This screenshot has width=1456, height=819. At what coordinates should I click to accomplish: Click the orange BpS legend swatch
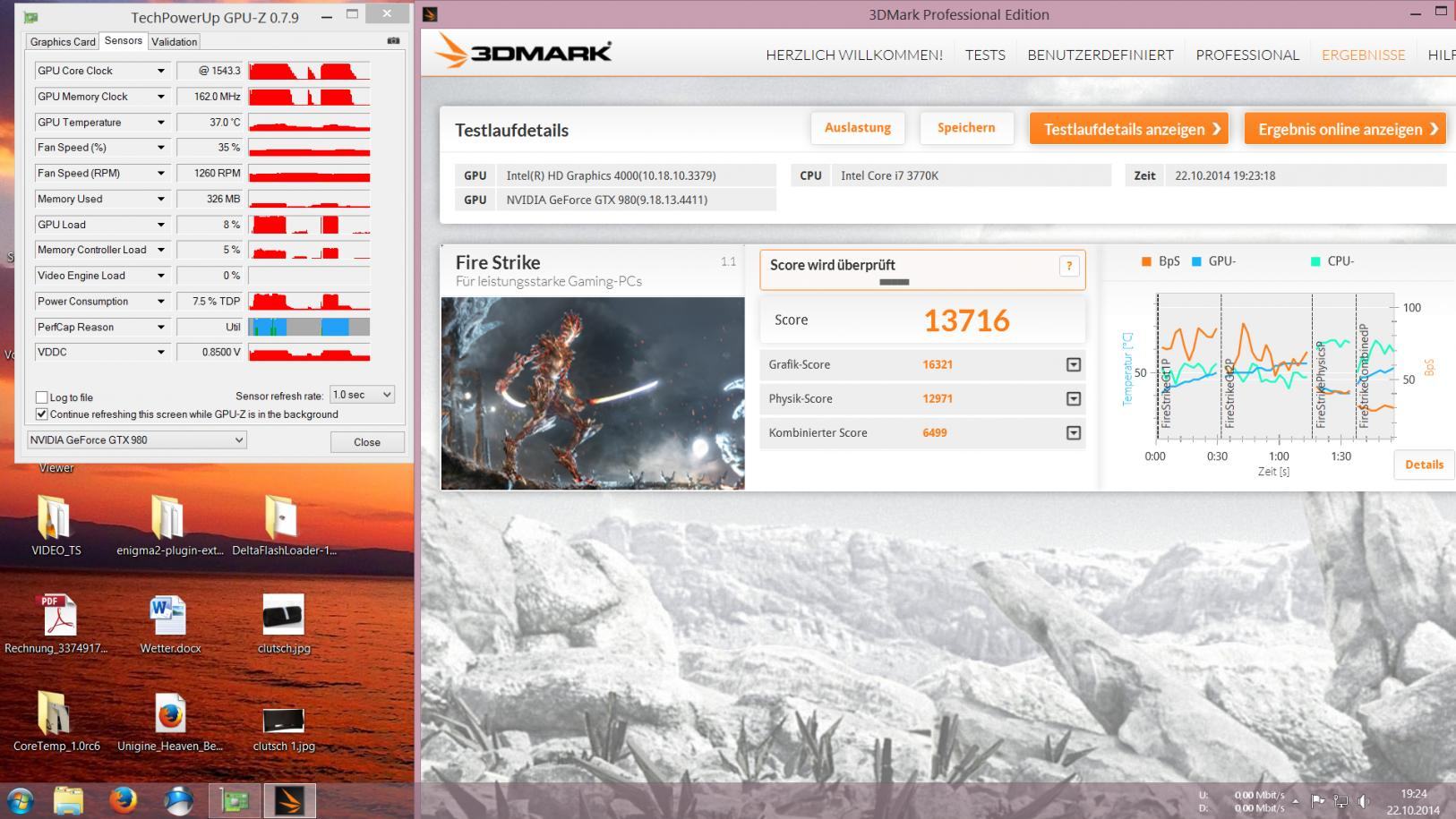[x=1146, y=261]
